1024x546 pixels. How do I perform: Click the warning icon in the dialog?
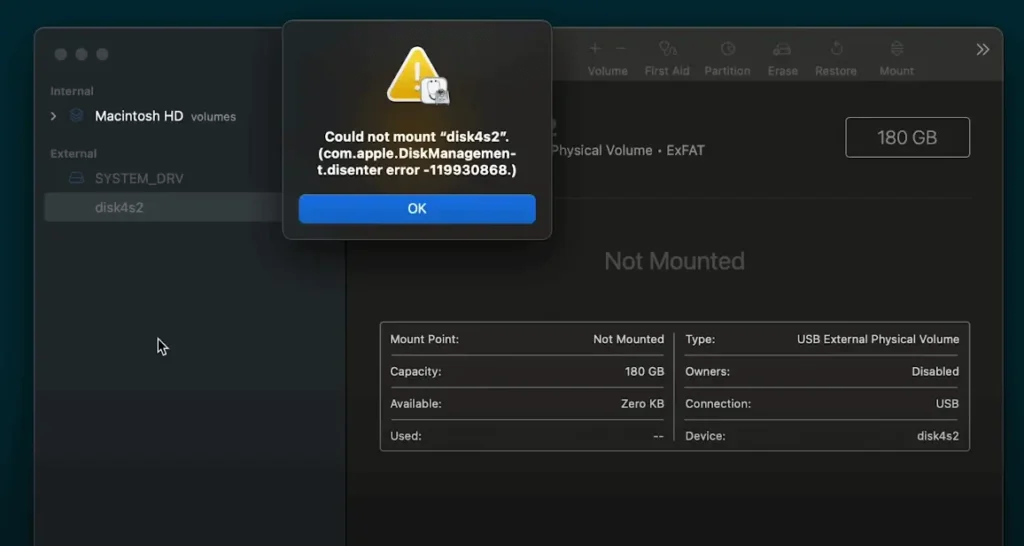417,76
